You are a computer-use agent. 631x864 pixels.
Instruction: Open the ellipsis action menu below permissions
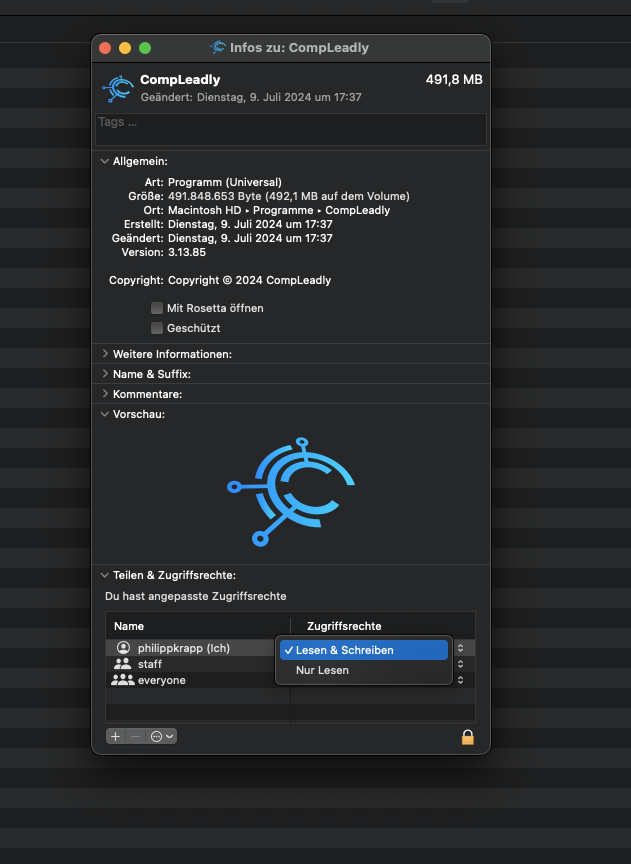[x=161, y=736]
